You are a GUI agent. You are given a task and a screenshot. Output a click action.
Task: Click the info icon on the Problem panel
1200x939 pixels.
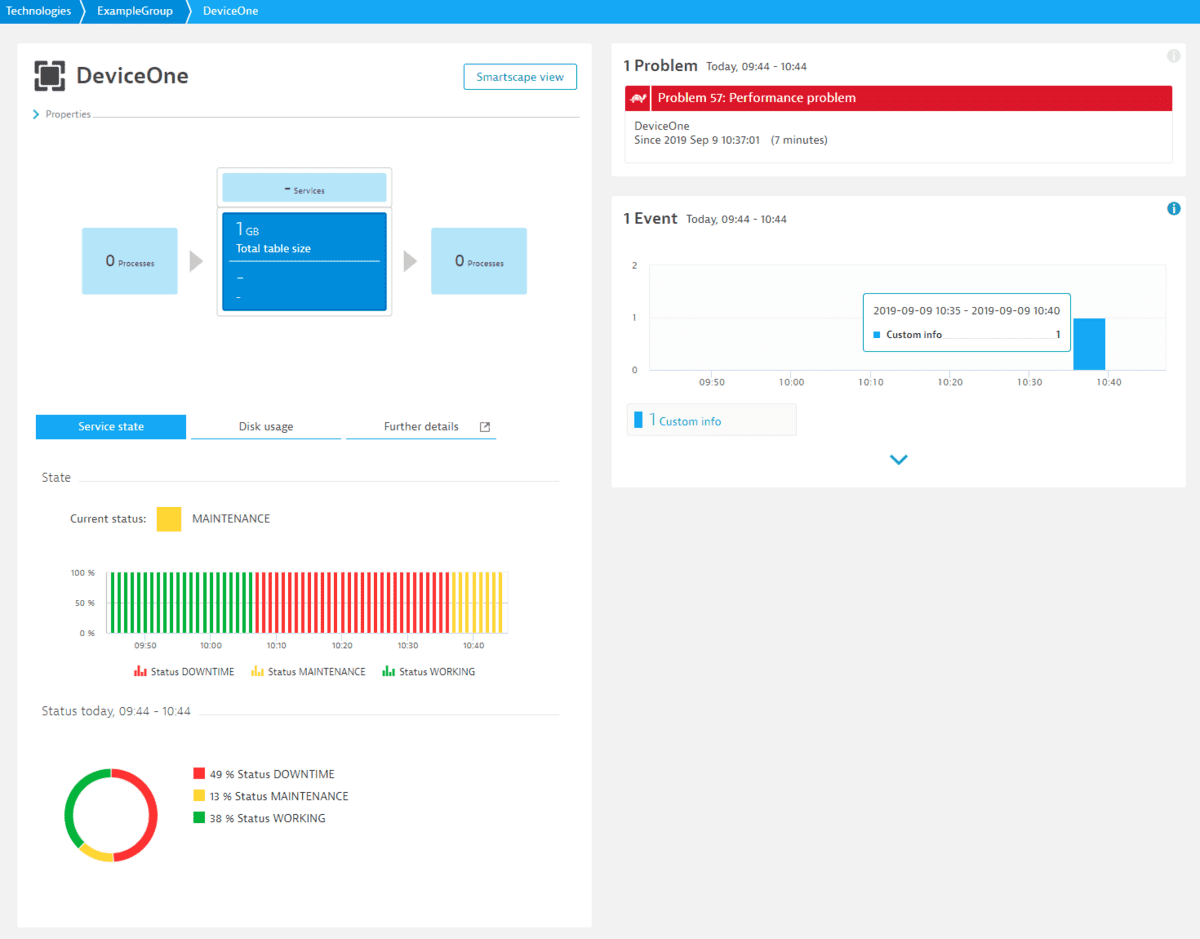click(x=1173, y=56)
